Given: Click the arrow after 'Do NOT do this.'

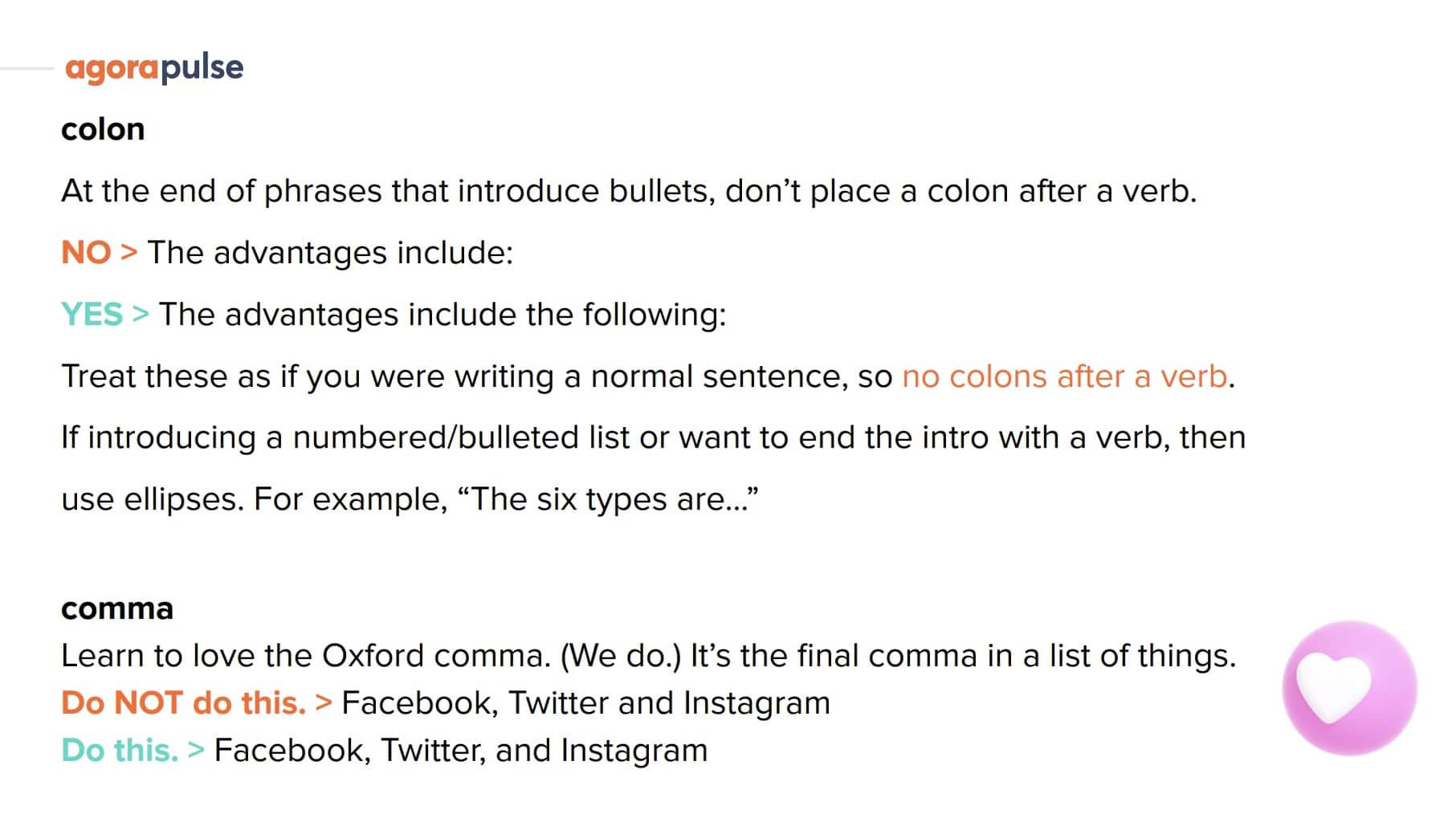Looking at the screenshot, I should point(324,703).
